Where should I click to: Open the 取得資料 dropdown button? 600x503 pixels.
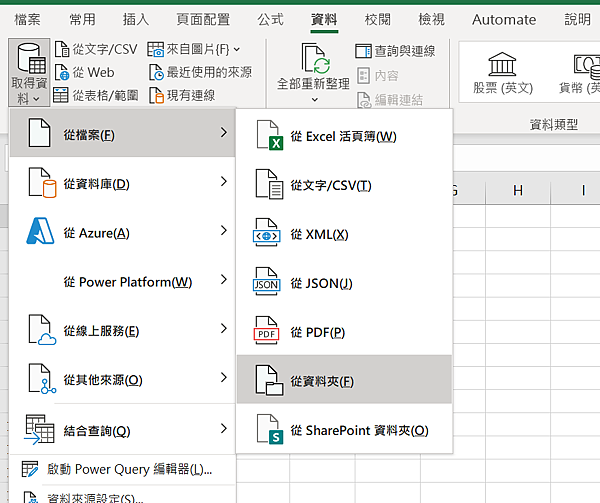point(29,72)
